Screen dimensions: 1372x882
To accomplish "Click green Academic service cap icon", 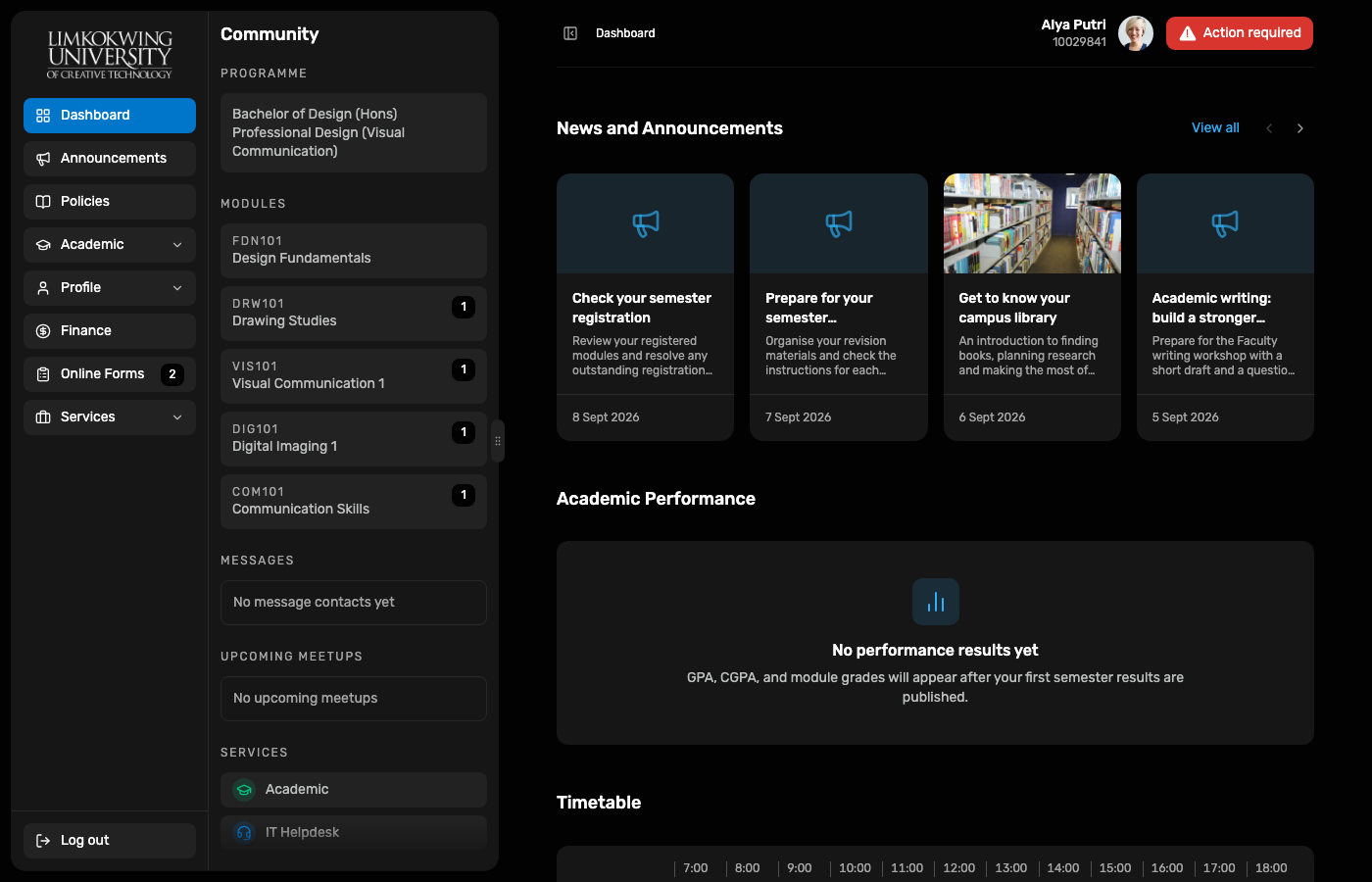I will tap(244, 790).
